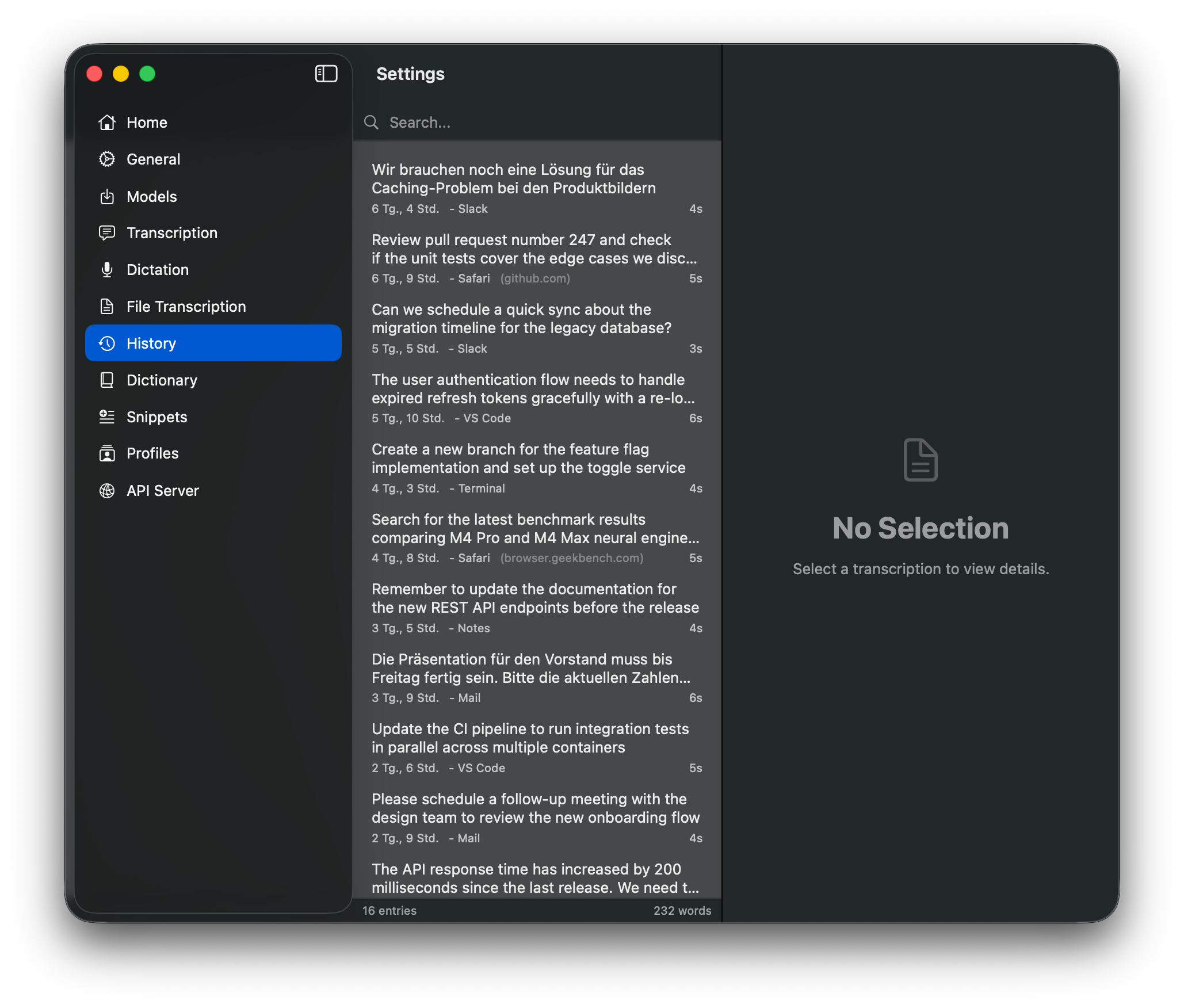Select the Mail entry about the follow-up meeting

535,817
